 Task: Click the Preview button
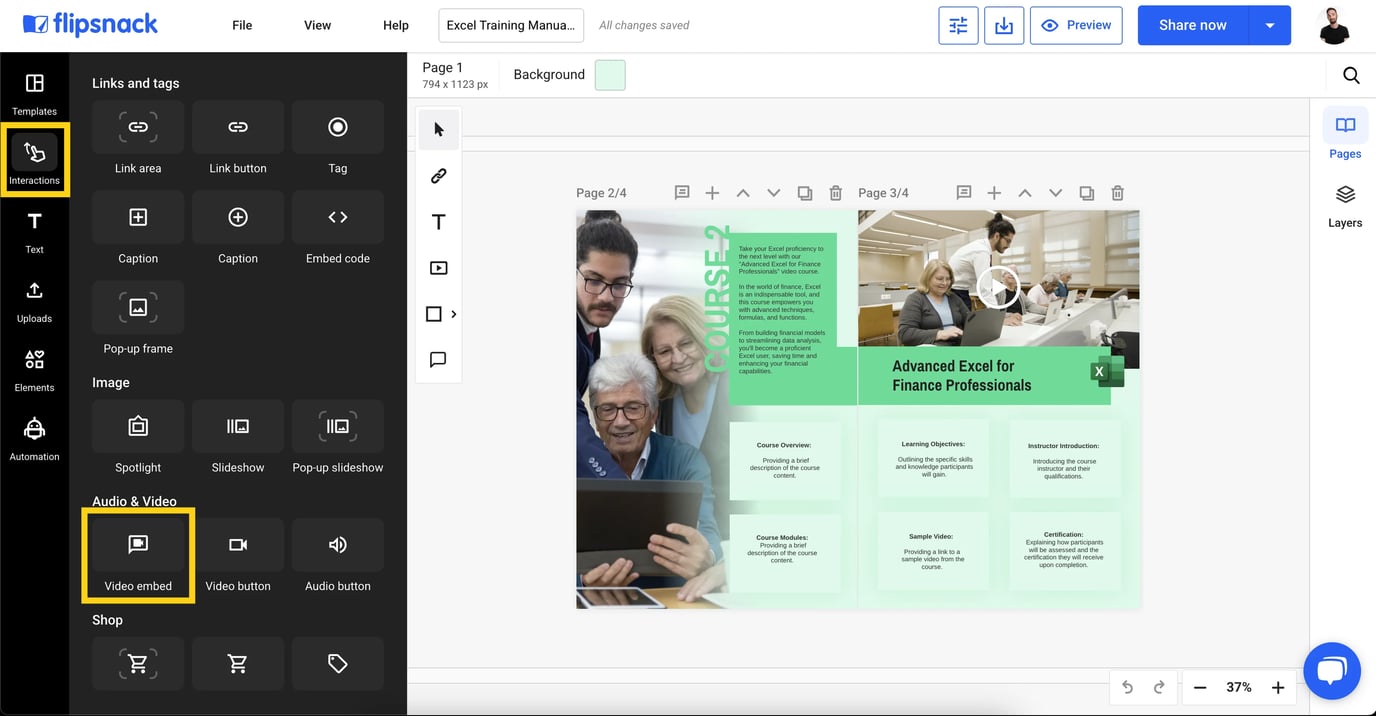pos(1076,25)
